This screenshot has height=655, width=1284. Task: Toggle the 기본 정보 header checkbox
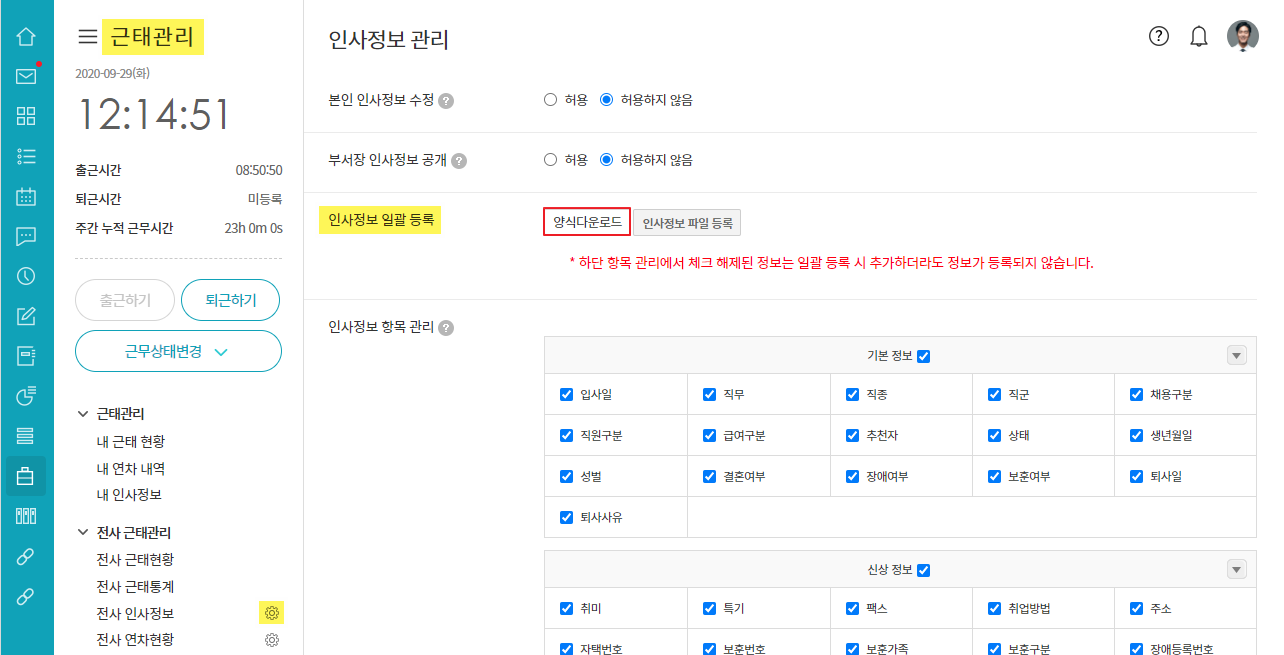point(923,356)
